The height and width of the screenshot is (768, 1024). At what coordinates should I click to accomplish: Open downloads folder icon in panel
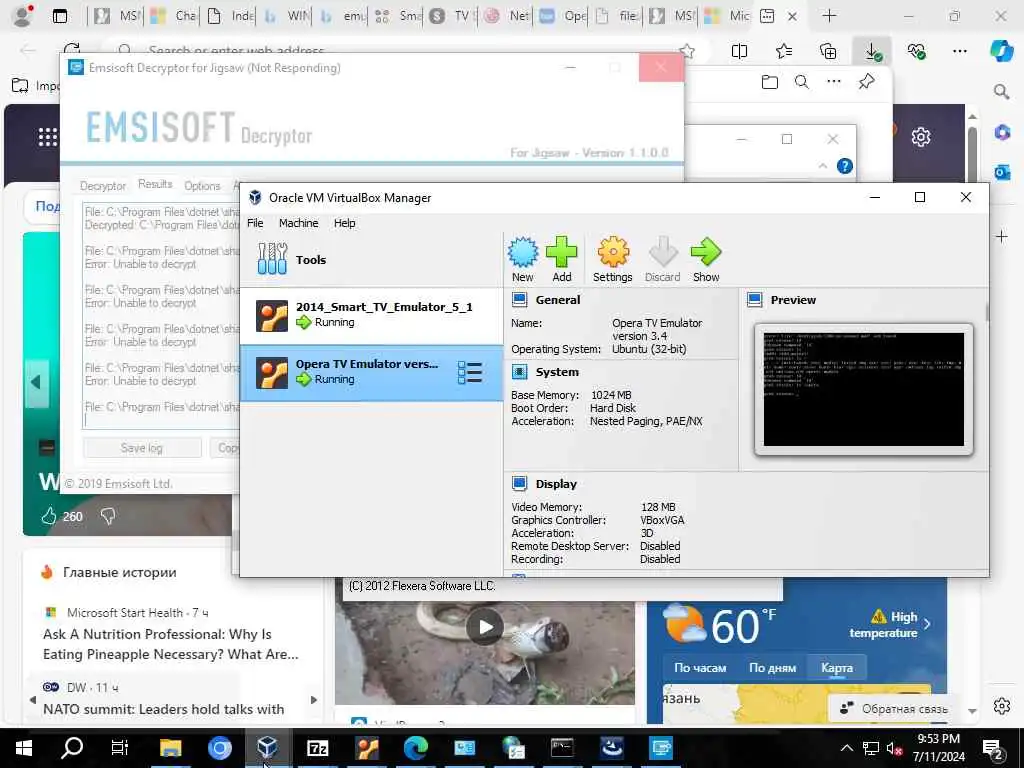coord(770,82)
